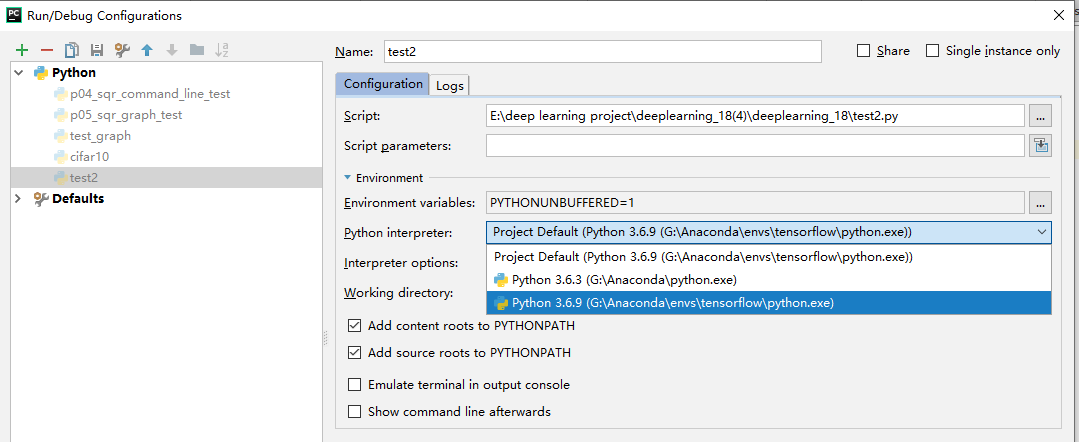This screenshot has width=1079, height=442.
Task: Click the Python group label in the tree
Action: [x=74, y=72]
